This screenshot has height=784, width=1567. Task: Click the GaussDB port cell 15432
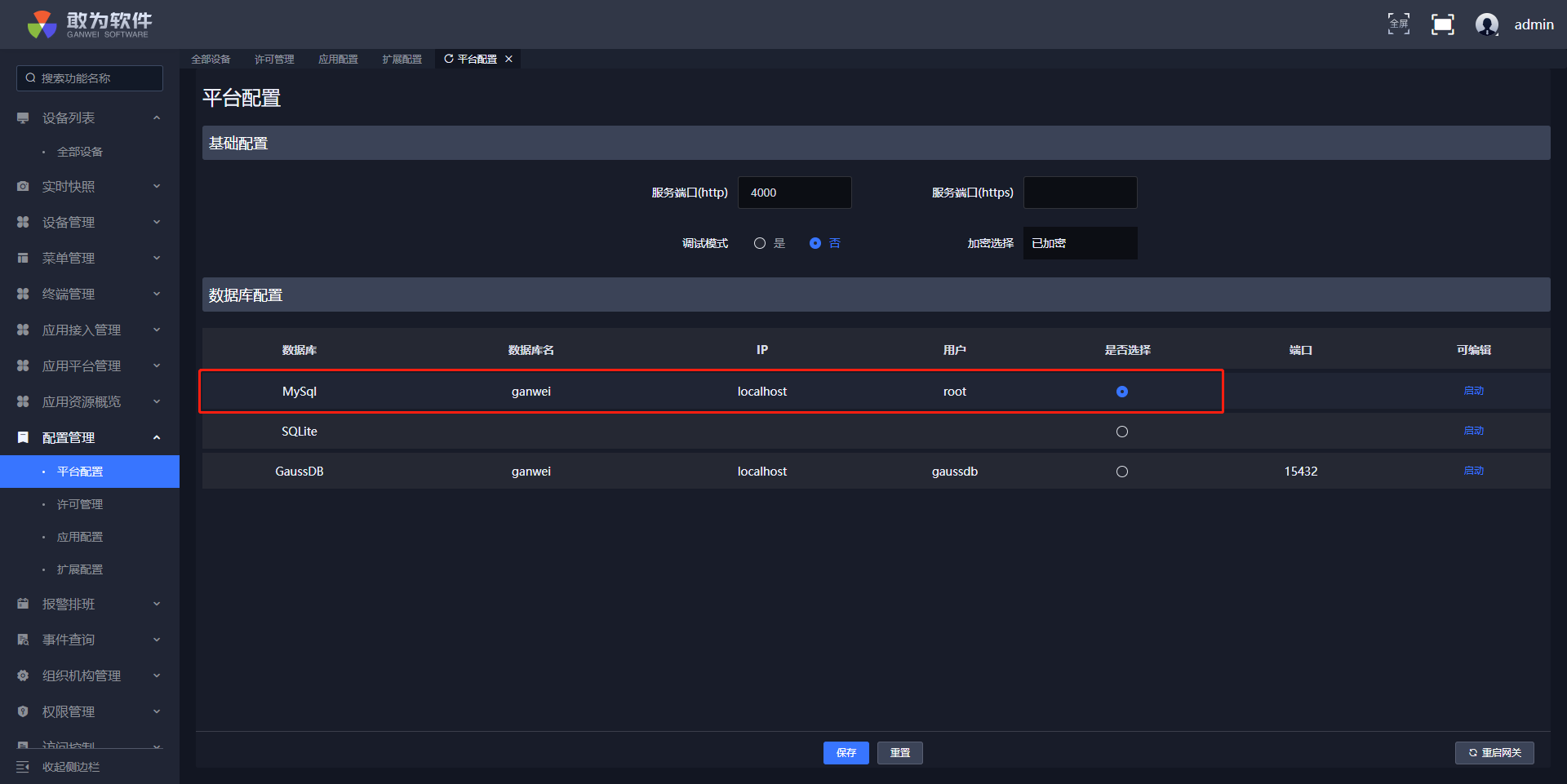coord(1301,472)
